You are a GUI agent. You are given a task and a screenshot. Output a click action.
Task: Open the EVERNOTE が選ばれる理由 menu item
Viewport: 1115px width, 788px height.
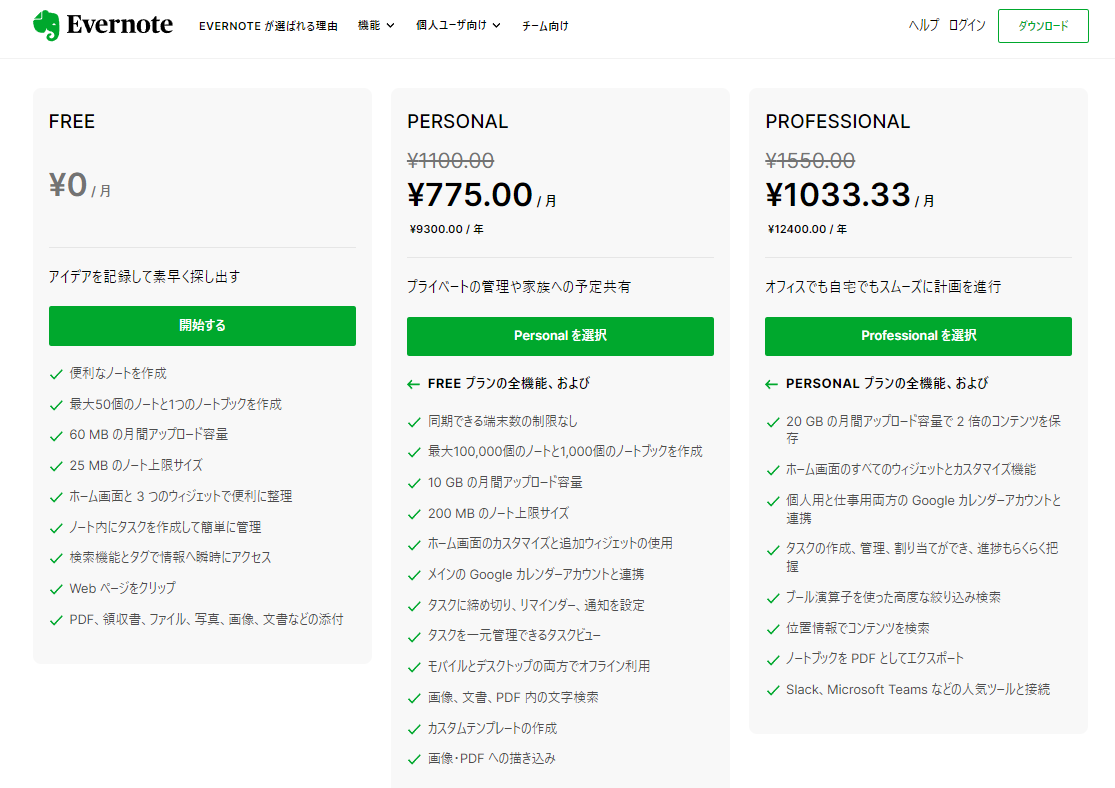tap(268, 26)
